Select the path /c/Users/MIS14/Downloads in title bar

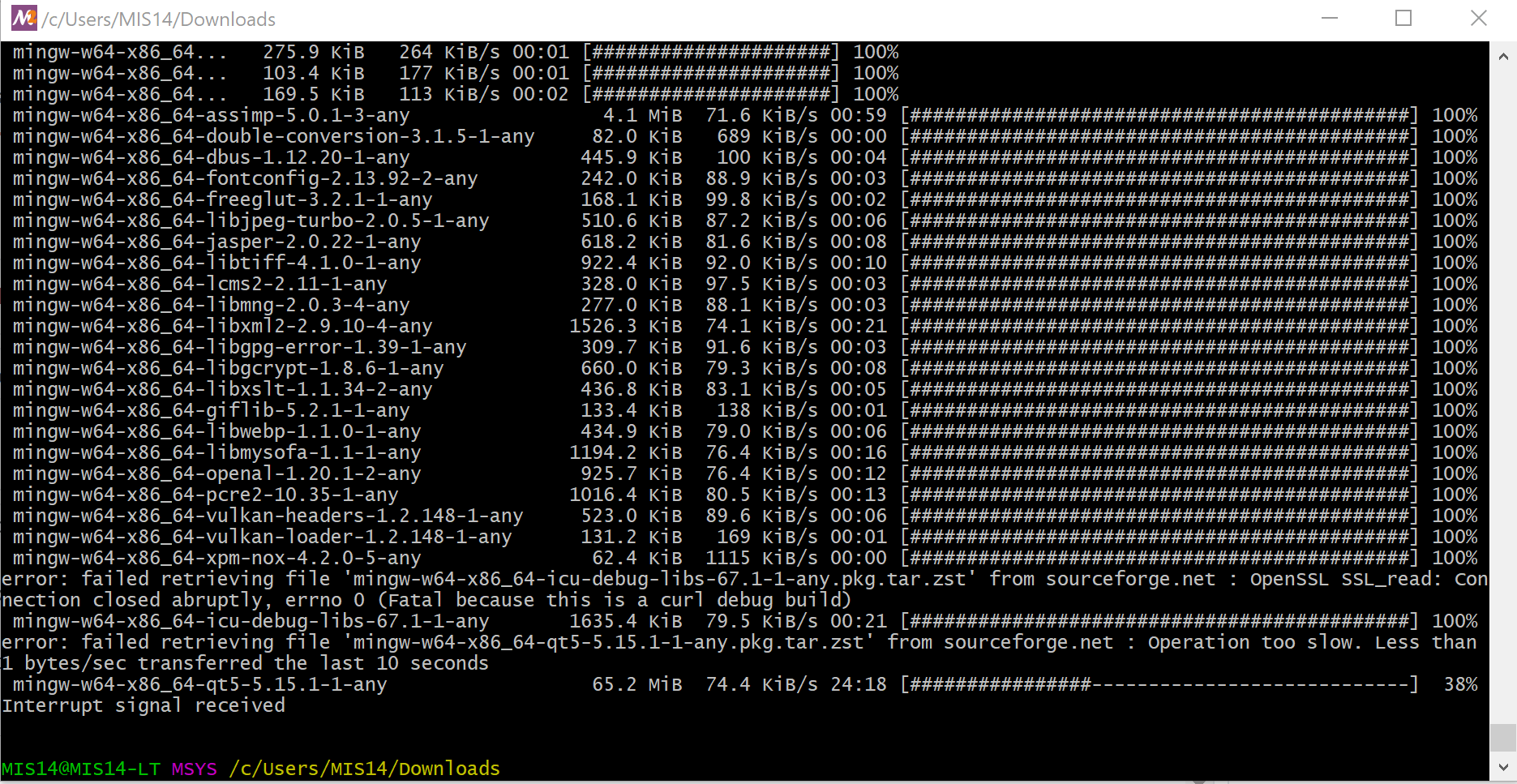click(x=160, y=19)
